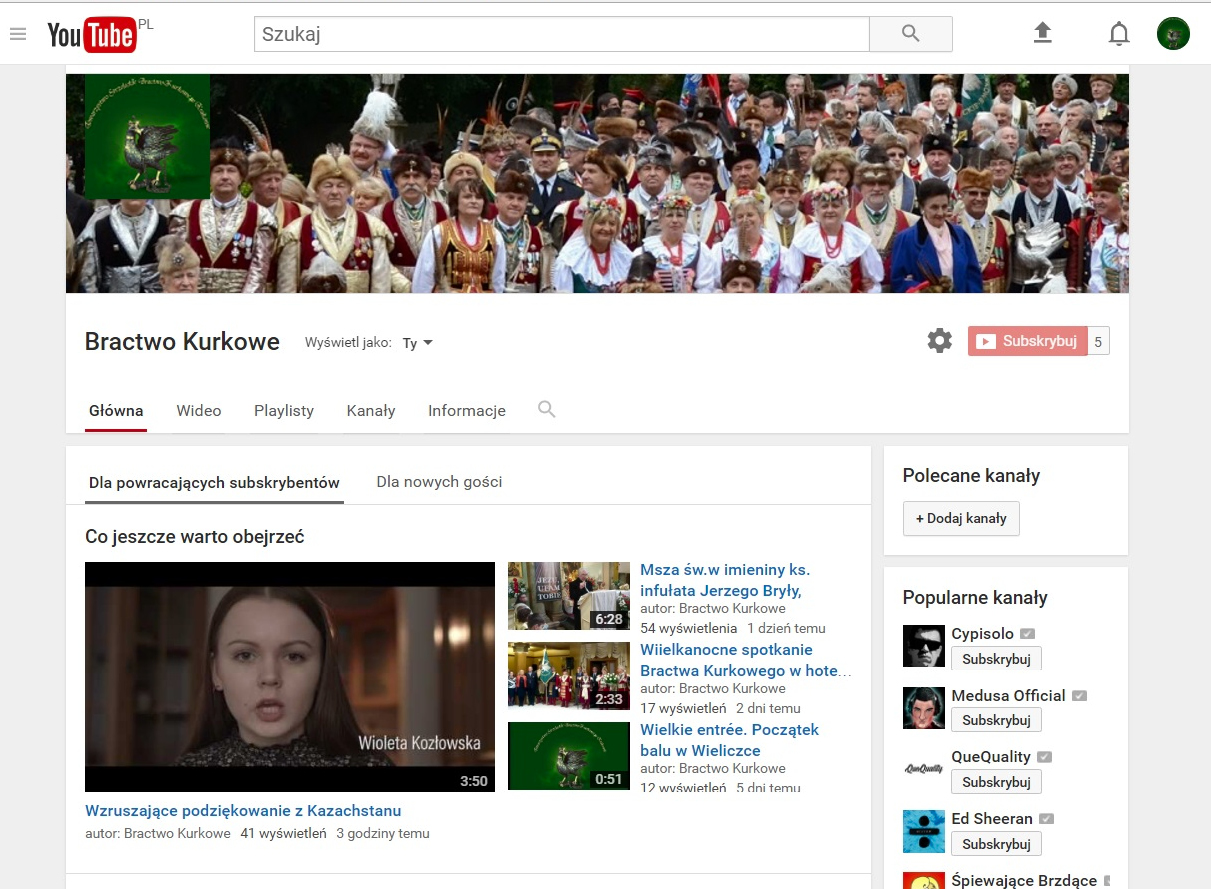Switch to the Kanały tab

pos(371,411)
